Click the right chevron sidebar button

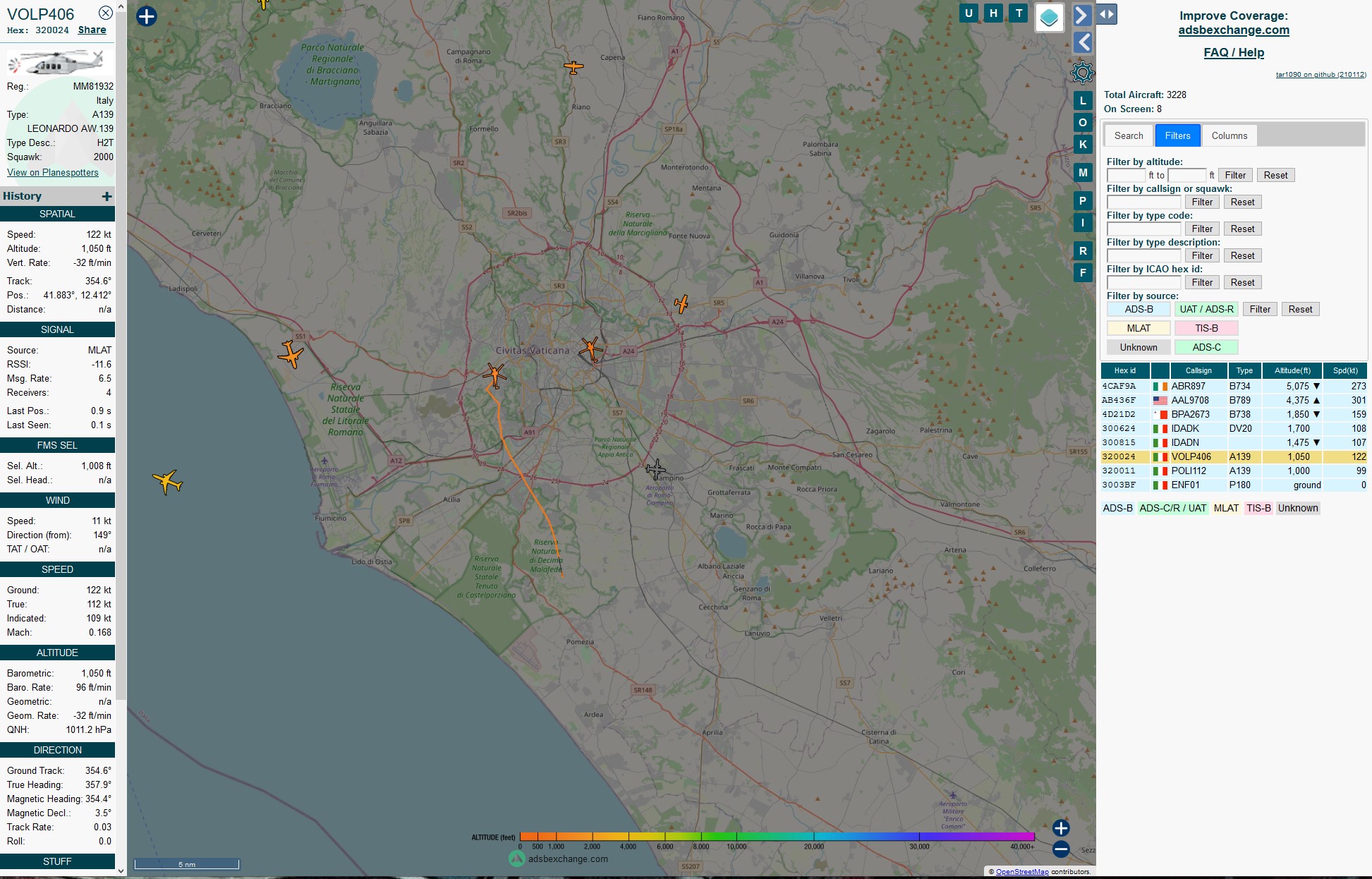pyautogui.click(x=1082, y=15)
